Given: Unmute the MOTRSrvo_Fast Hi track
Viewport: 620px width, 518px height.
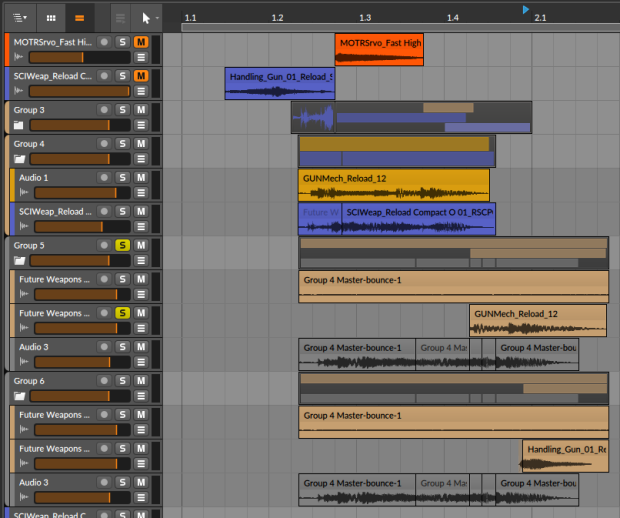Looking at the screenshot, I should tap(141, 42).
